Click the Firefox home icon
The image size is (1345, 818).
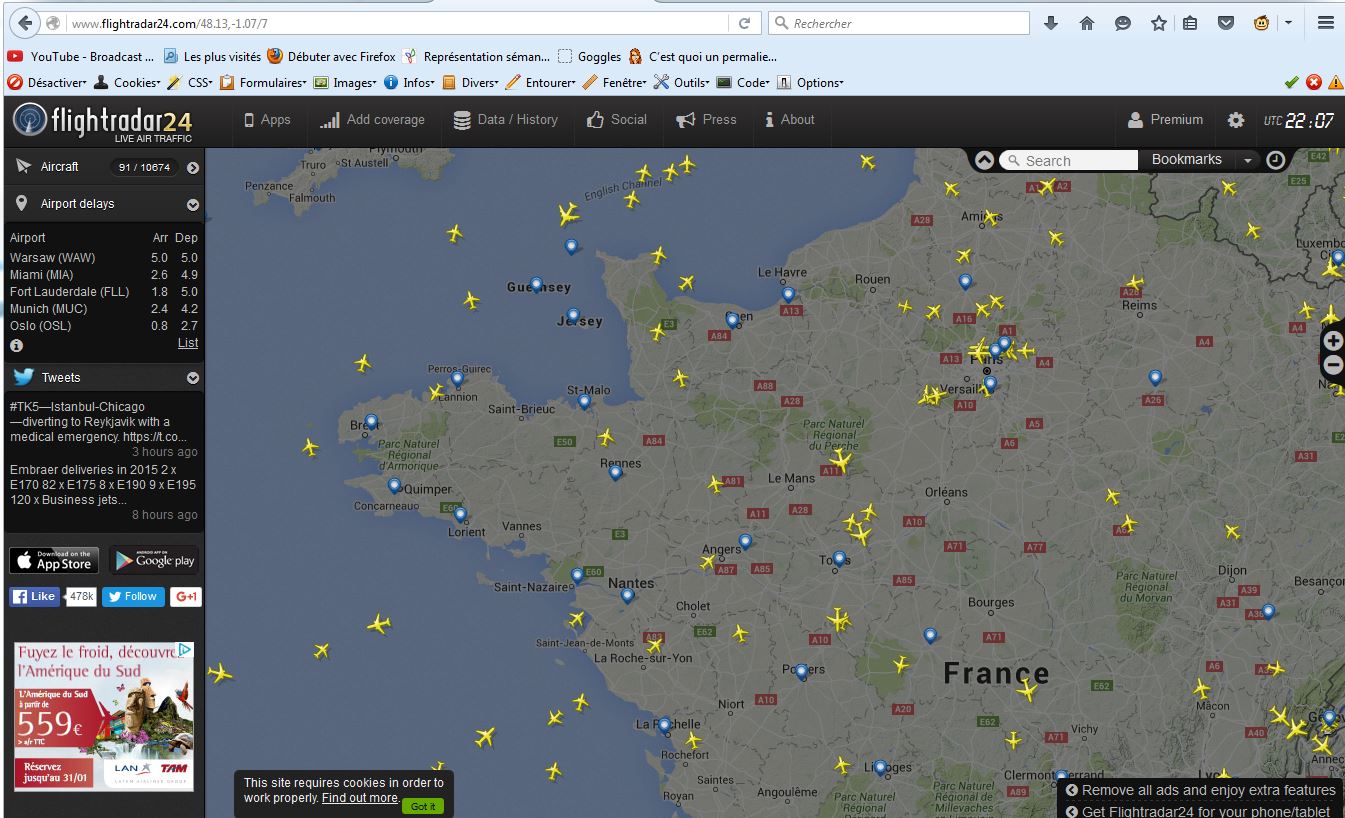[x=1086, y=23]
